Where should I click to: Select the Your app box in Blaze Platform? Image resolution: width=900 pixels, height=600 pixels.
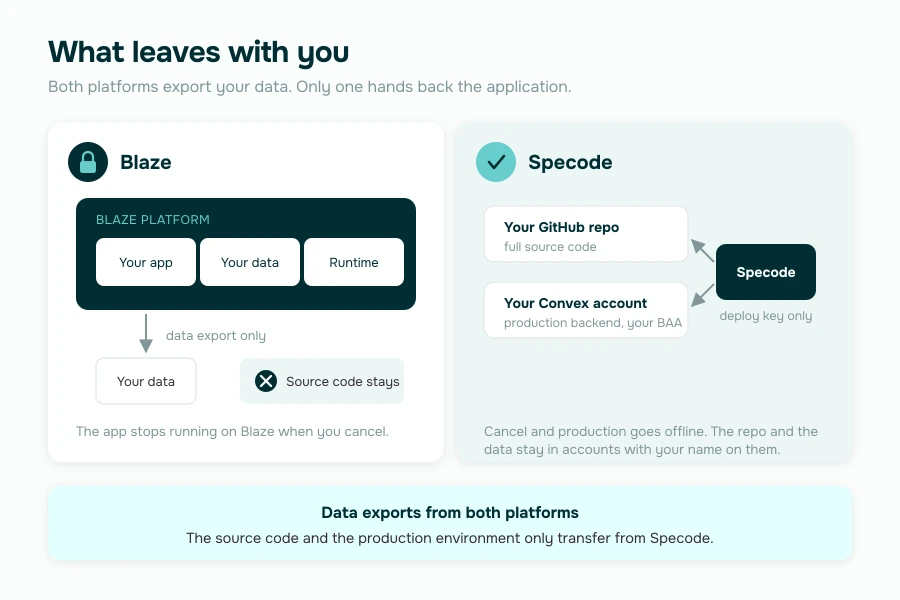146,262
